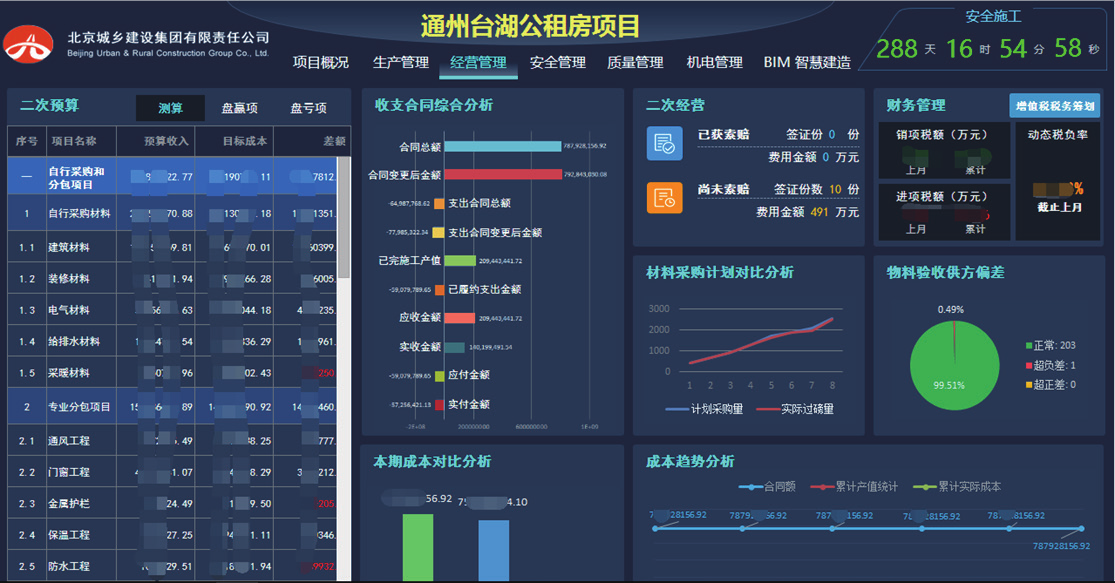Click the 已获索赔 blue document icon
Viewport: 1115px width, 583px height.
(664, 143)
